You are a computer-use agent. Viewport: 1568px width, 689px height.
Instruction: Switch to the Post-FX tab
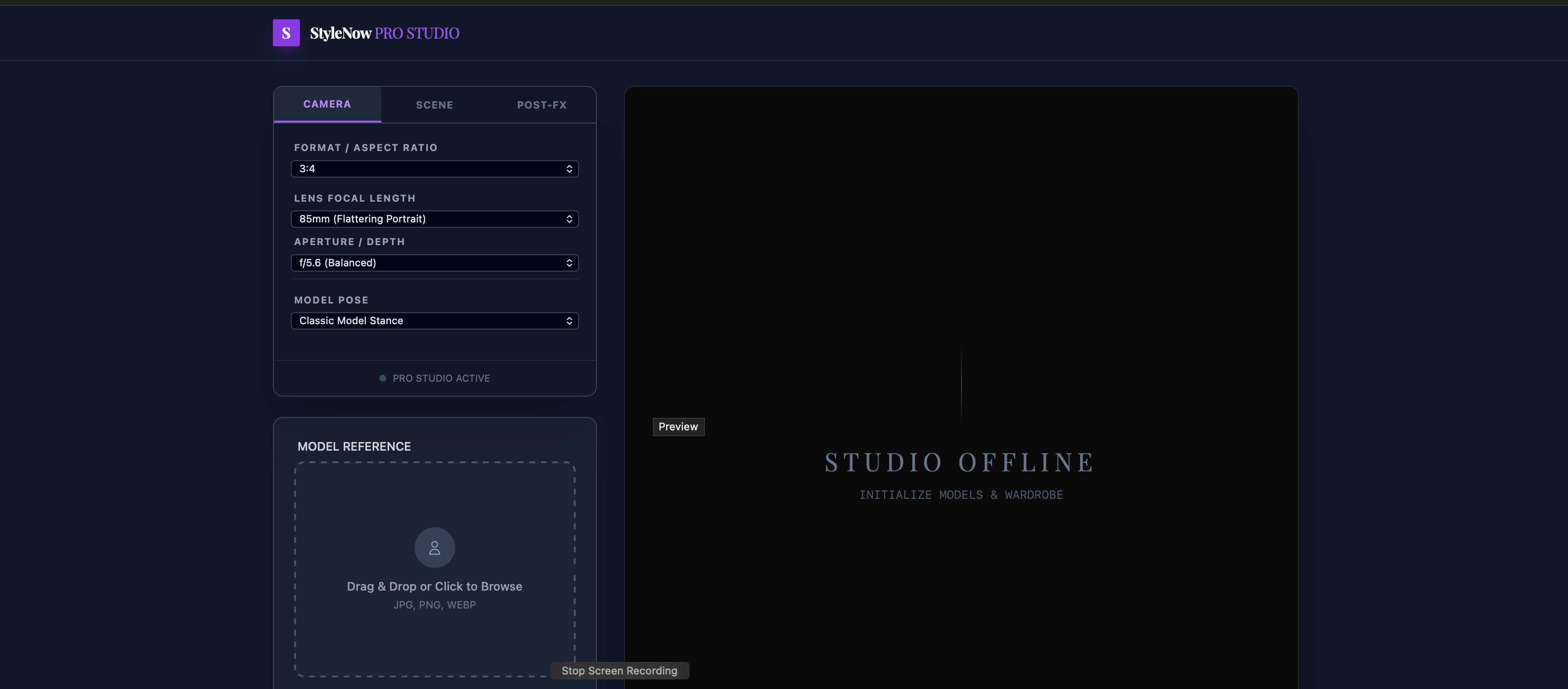[x=542, y=105]
